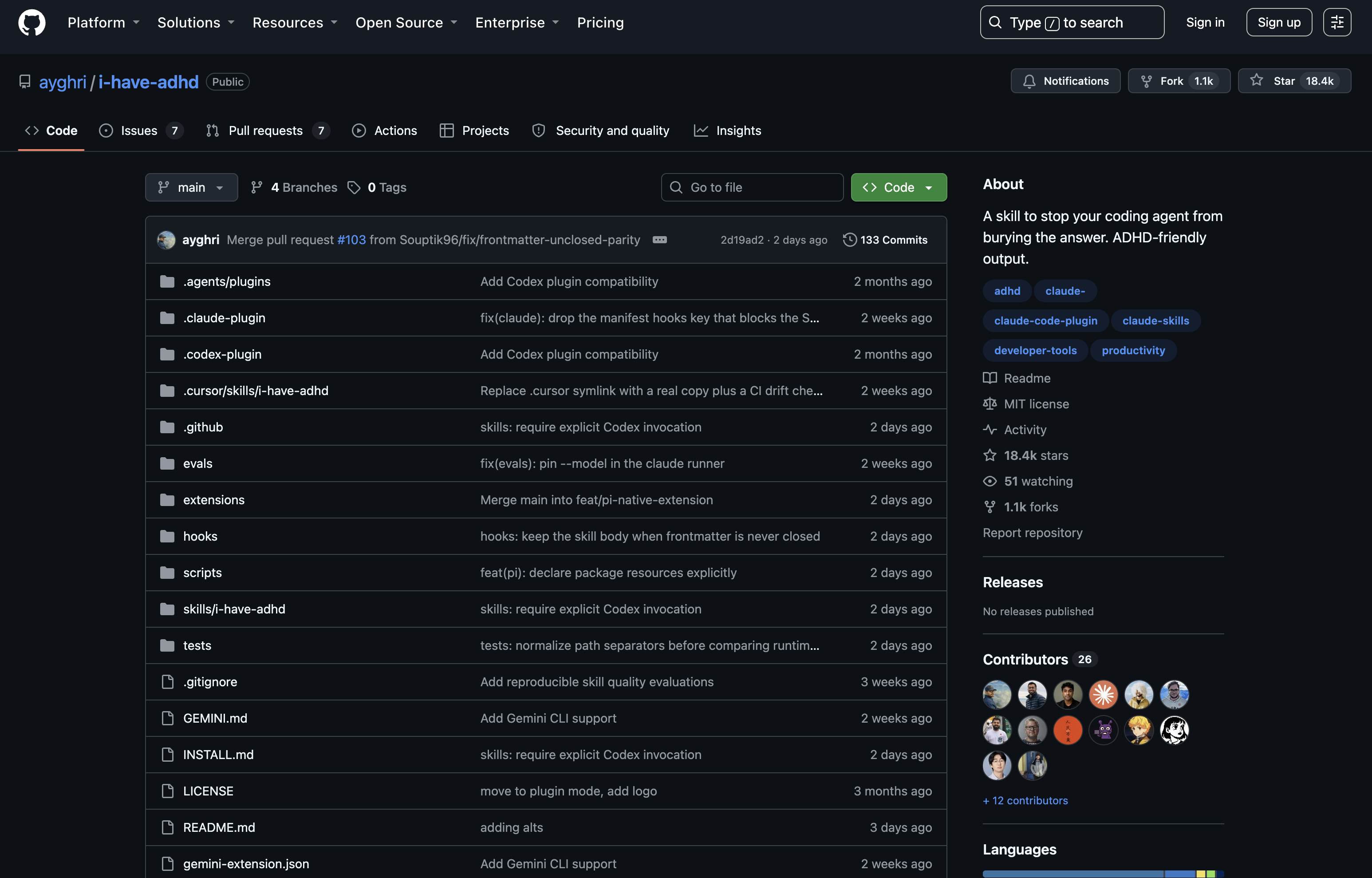Open the claude-code-plugin topic tag

point(1045,320)
